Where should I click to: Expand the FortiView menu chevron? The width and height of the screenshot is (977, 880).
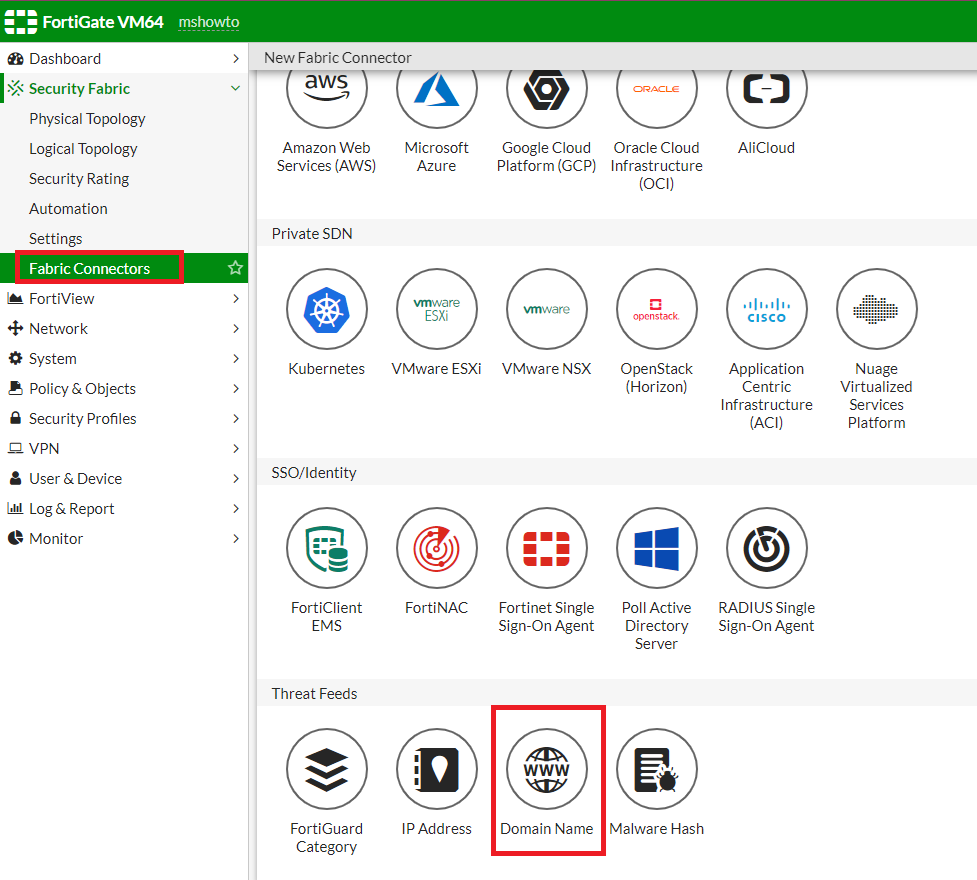236,299
